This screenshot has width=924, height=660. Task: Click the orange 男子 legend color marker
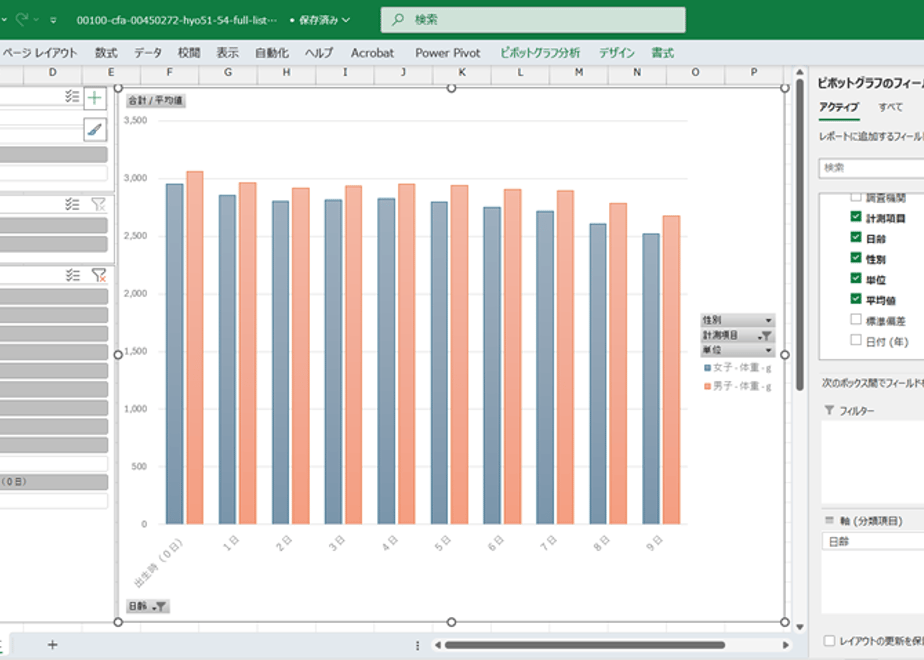(707, 387)
